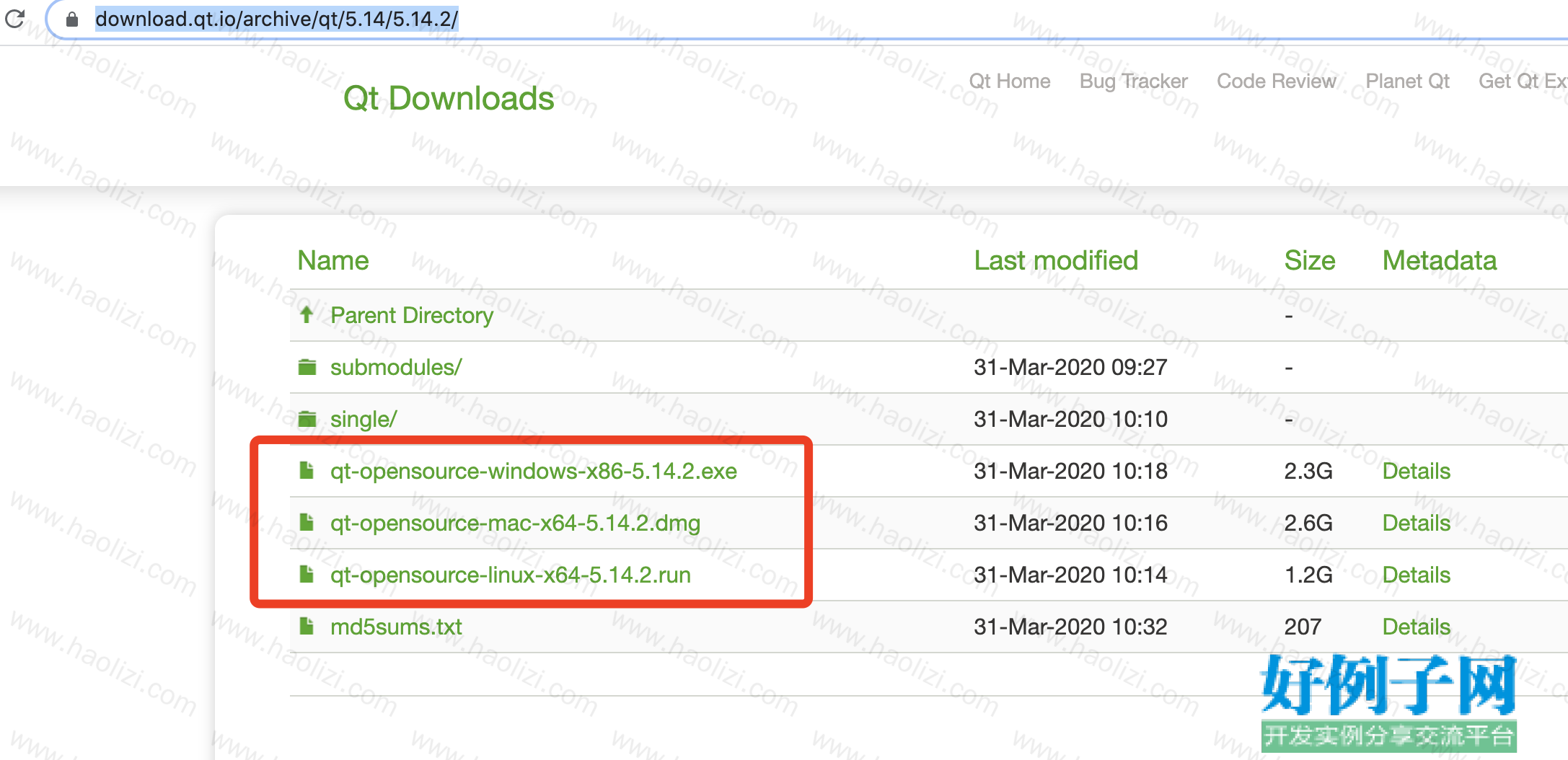Open the Qt Home menu item

(x=1010, y=81)
